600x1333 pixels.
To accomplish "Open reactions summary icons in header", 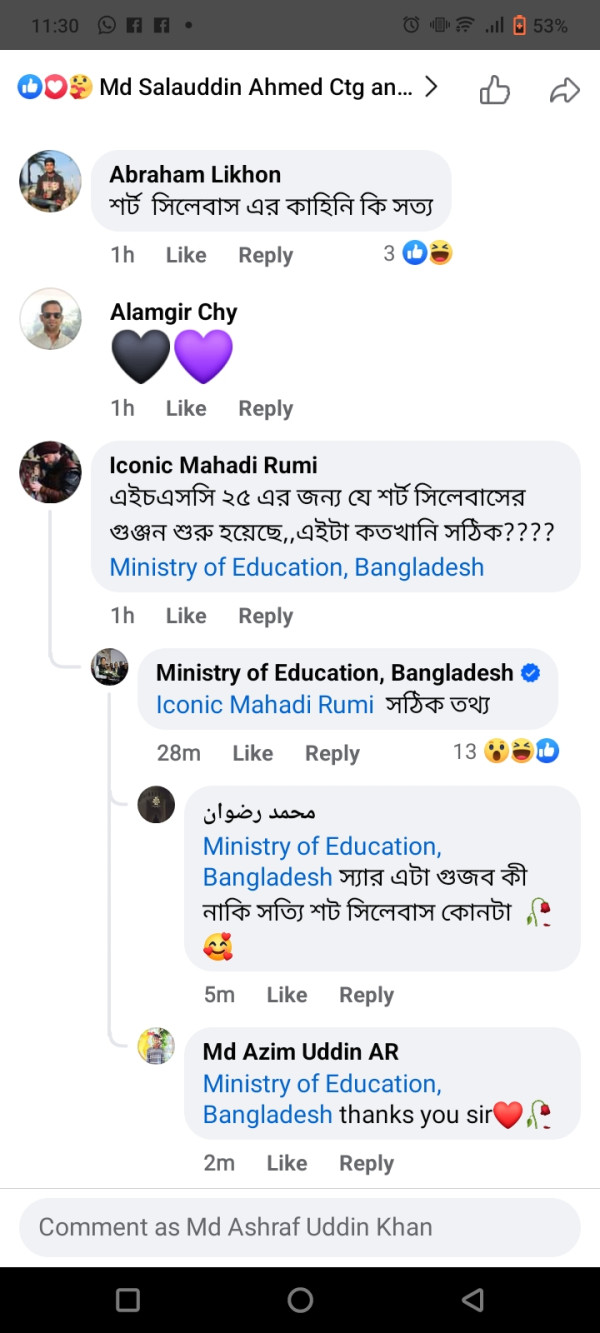I will (x=53, y=88).
